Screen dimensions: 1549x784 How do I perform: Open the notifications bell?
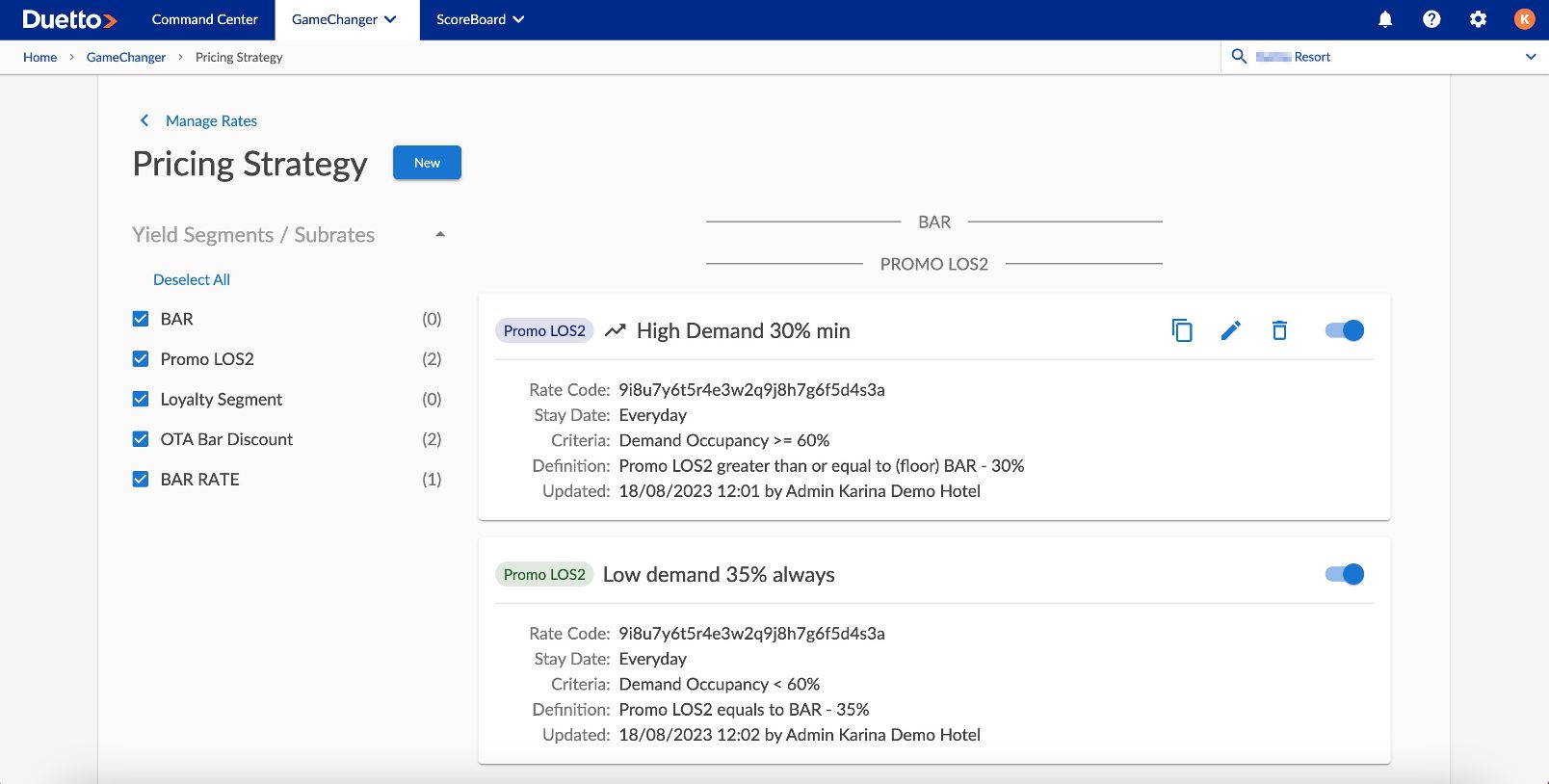point(1385,19)
